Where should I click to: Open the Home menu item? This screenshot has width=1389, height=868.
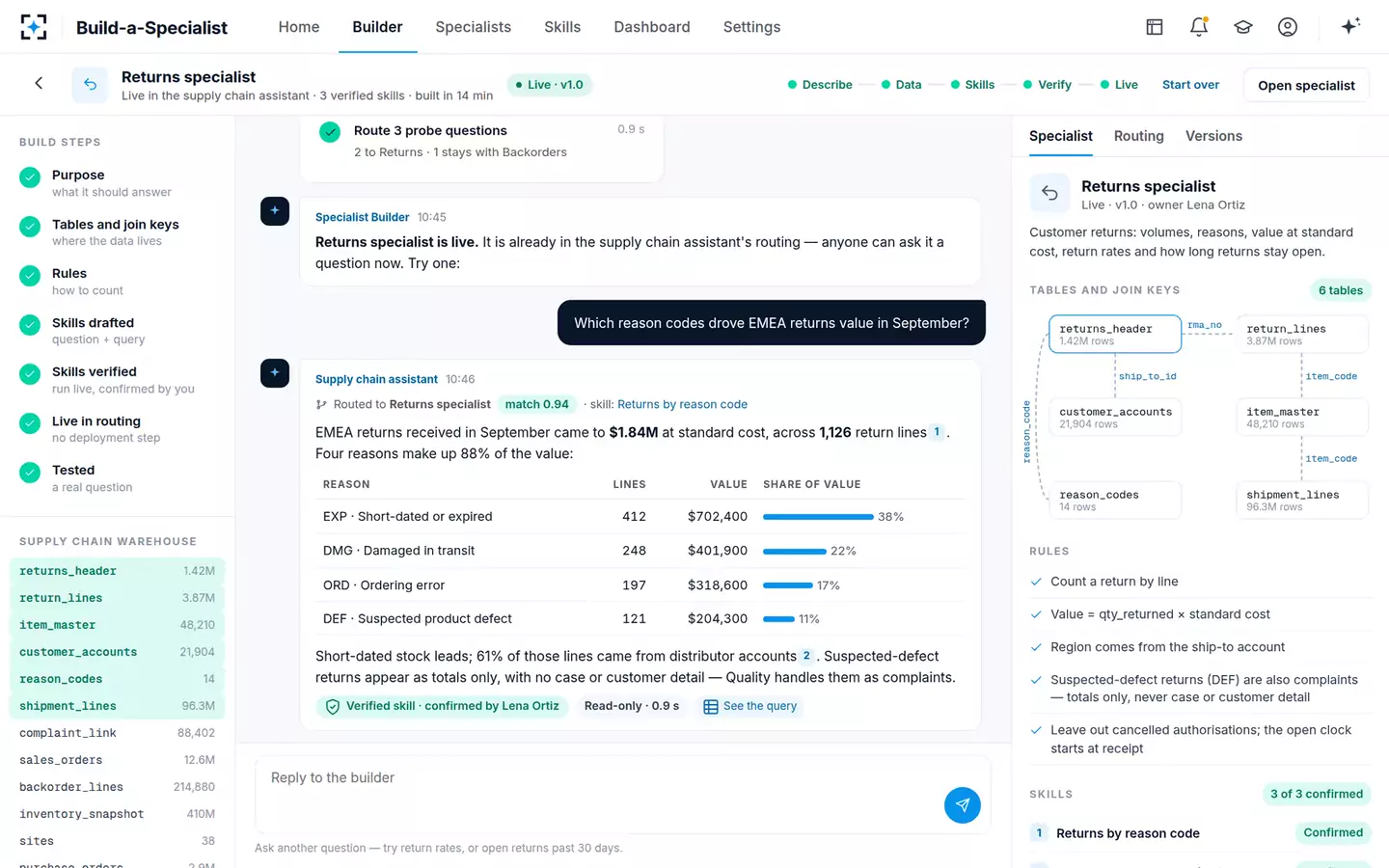coord(299,27)
